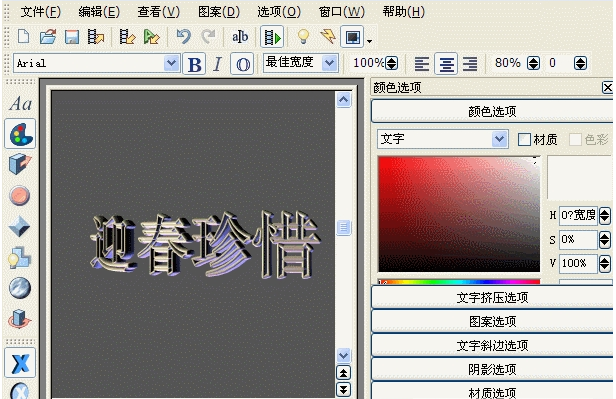
Task: Select the orange sphere tool in sidebar
Action: (19, 195)
